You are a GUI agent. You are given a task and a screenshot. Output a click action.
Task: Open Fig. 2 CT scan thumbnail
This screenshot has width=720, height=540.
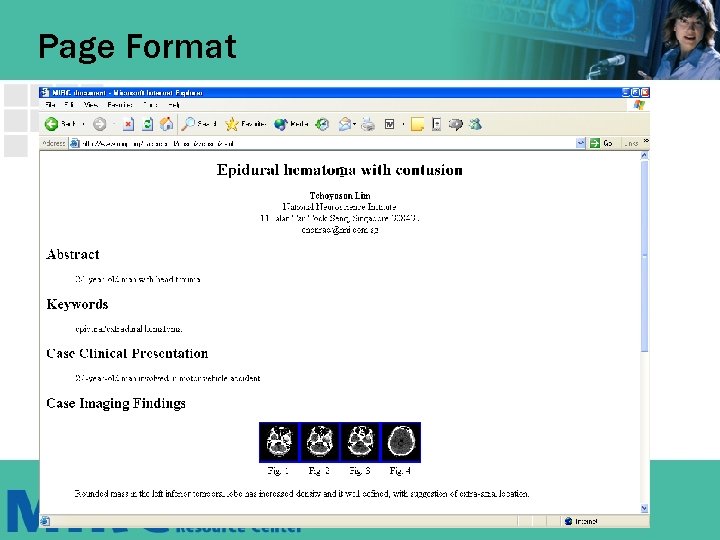pos(320,442)
